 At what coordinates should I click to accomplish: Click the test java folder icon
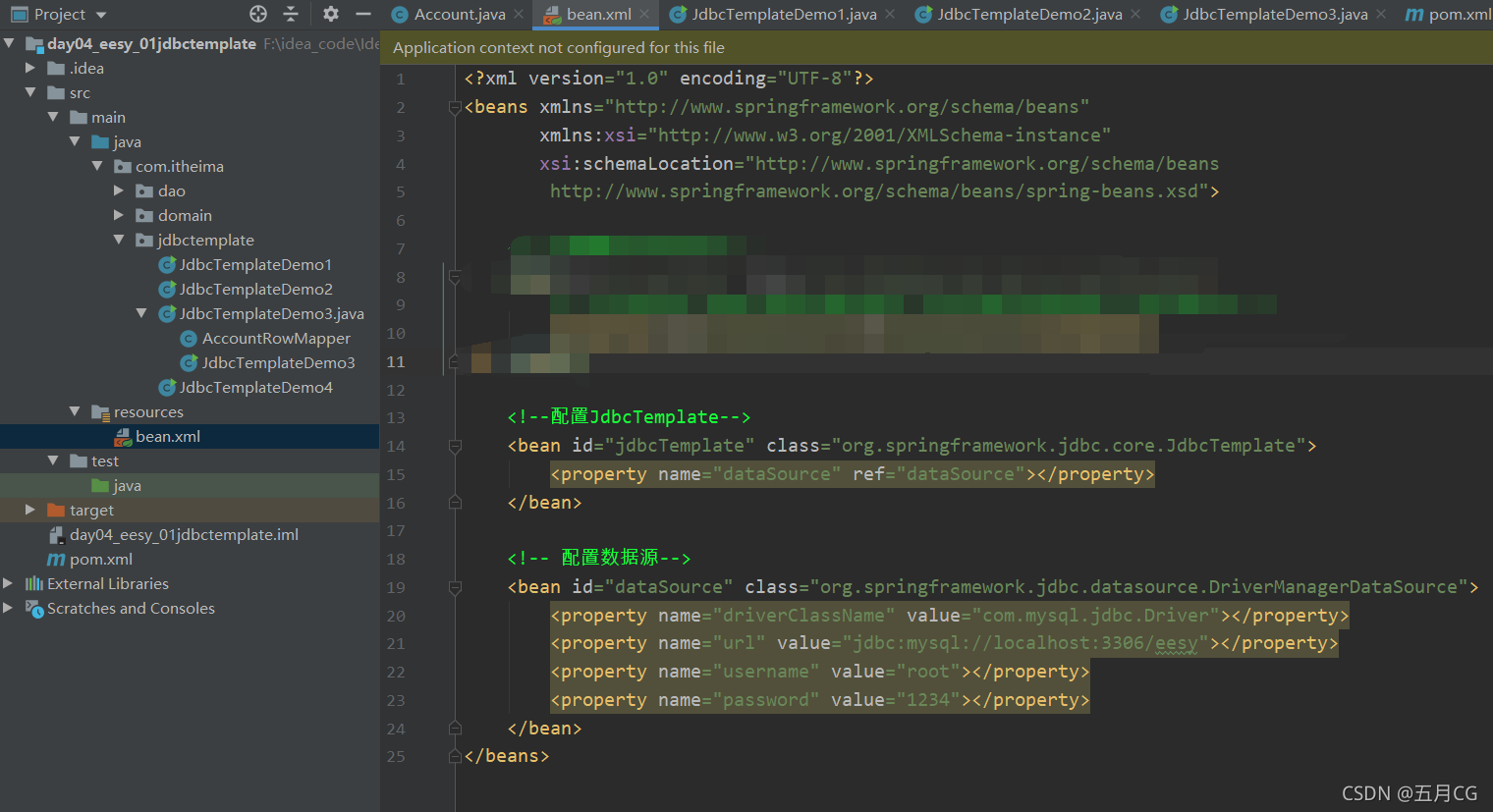click(100, 485)
